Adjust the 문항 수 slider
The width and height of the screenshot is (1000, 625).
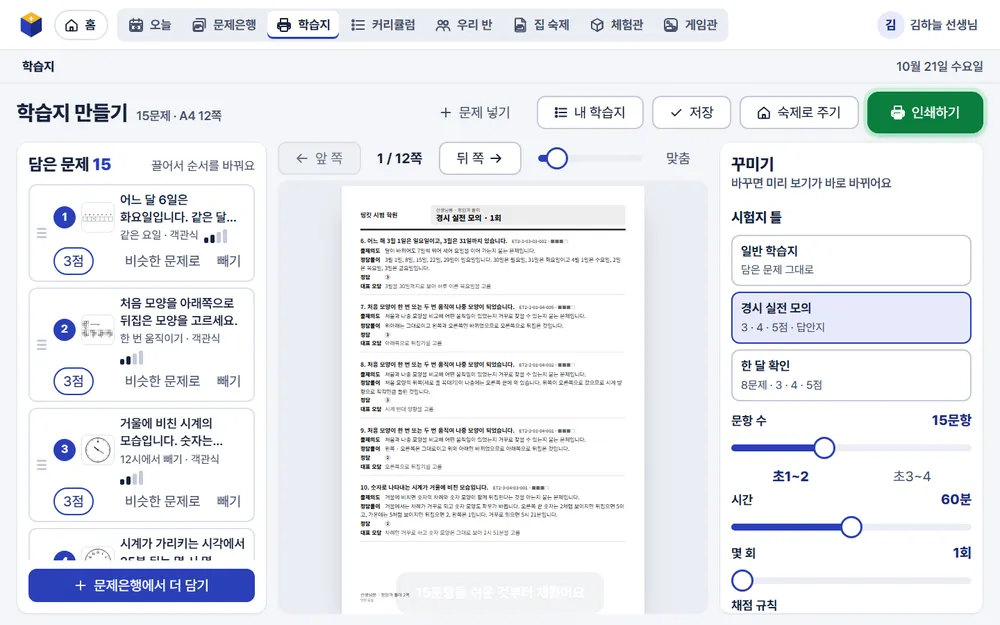click(851, 448)
